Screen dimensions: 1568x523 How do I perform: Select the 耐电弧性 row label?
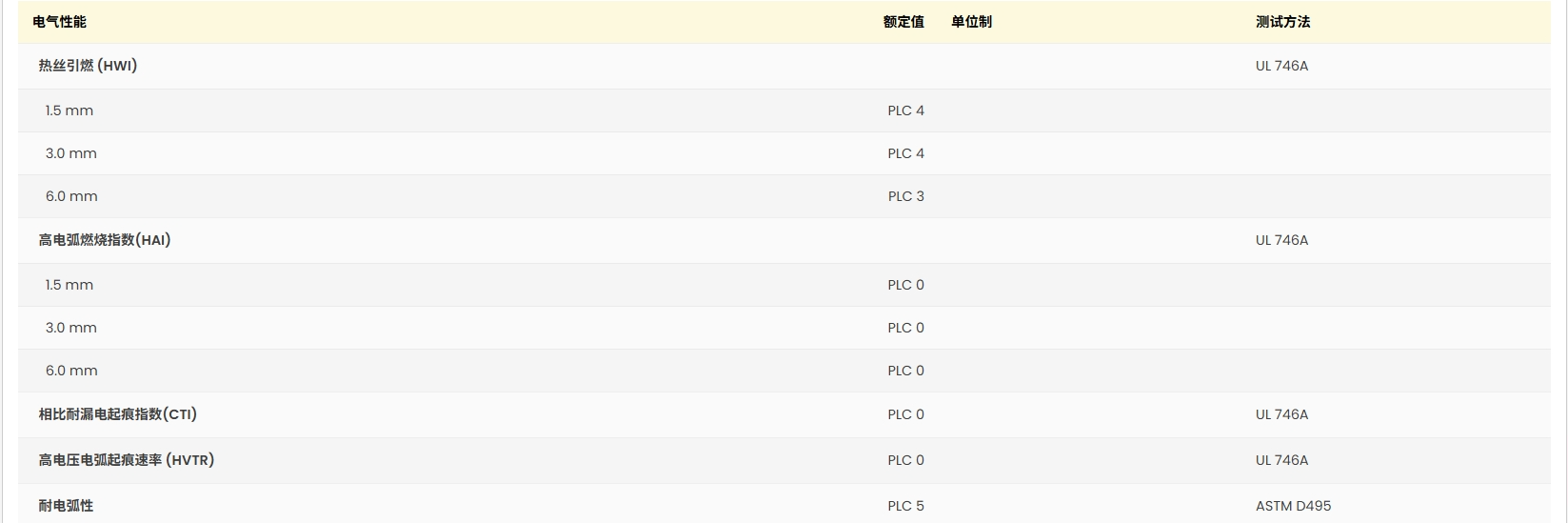pos(66,506)
